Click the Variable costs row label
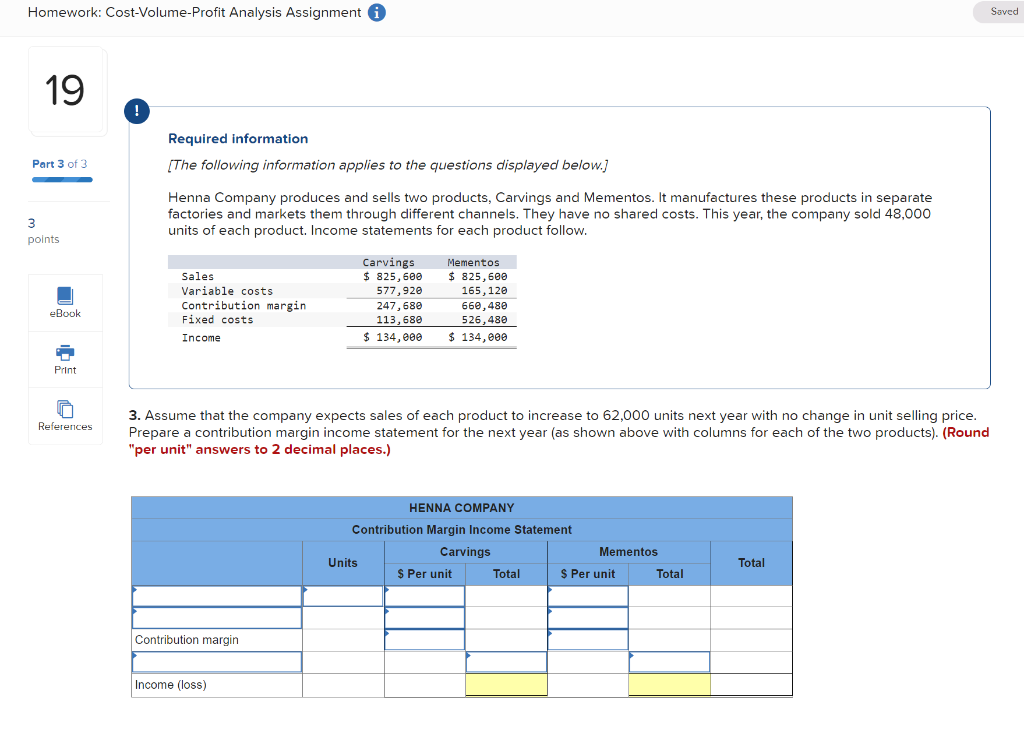The width and height of the screenshot is (1024, 747). click(x=227, y=291)
